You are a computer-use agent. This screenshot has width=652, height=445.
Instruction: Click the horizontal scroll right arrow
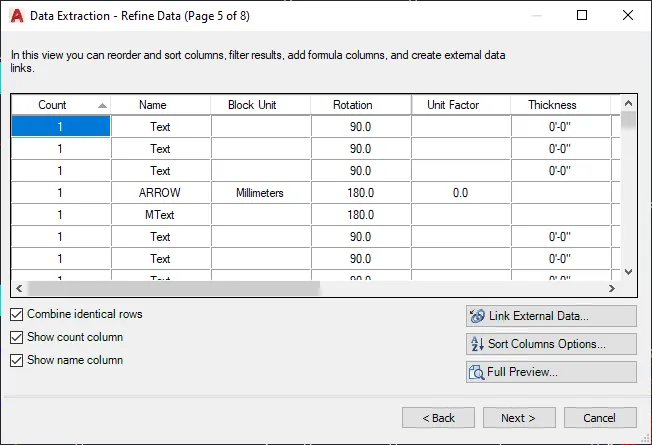coord(612,288)
